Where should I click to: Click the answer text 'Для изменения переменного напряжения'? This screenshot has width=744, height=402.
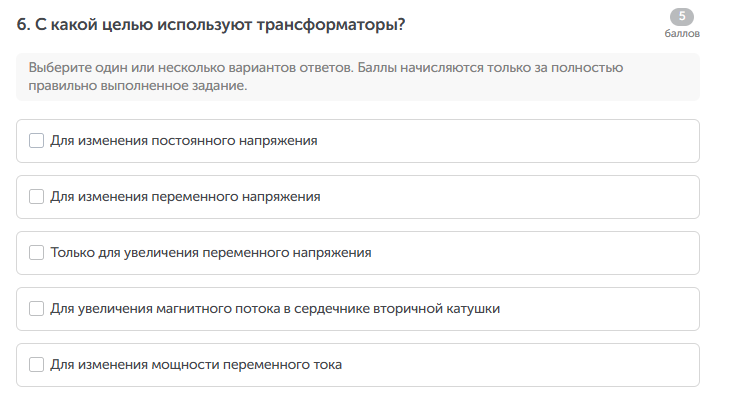[x=185, y=197]
